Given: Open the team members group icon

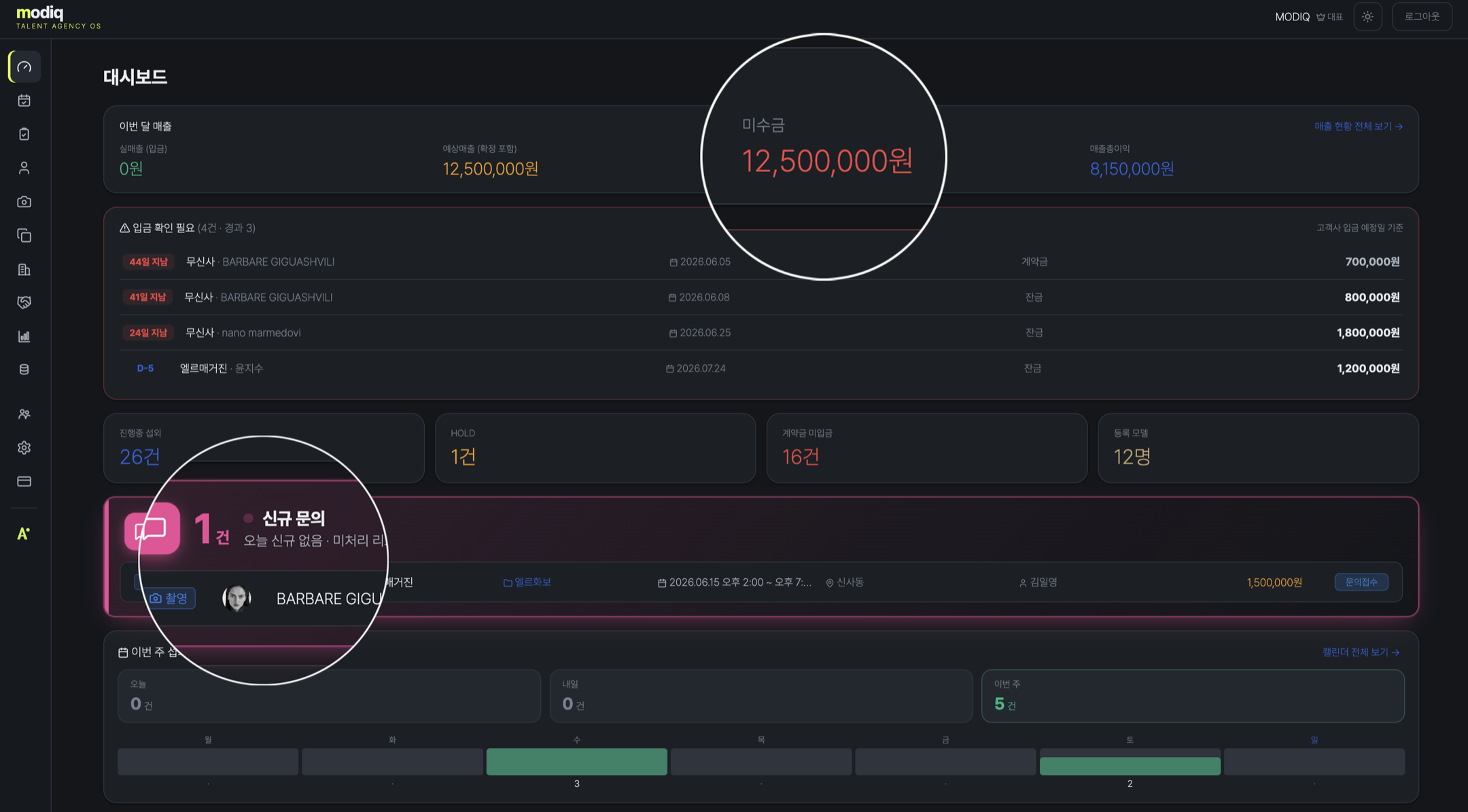Looking at the screenshot, I should (x=24, y=414).
